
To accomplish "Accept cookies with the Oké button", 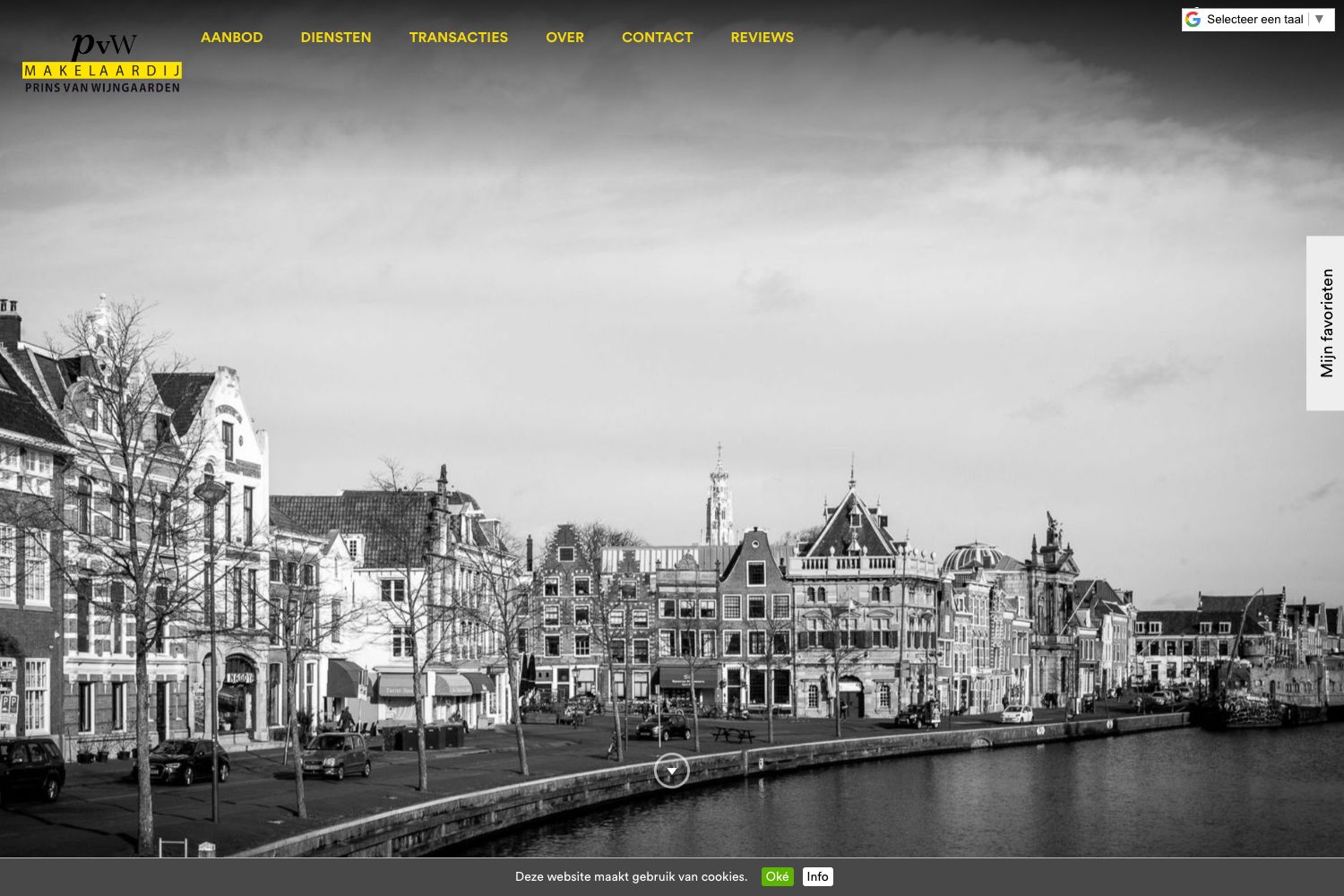I will [778, 876].
